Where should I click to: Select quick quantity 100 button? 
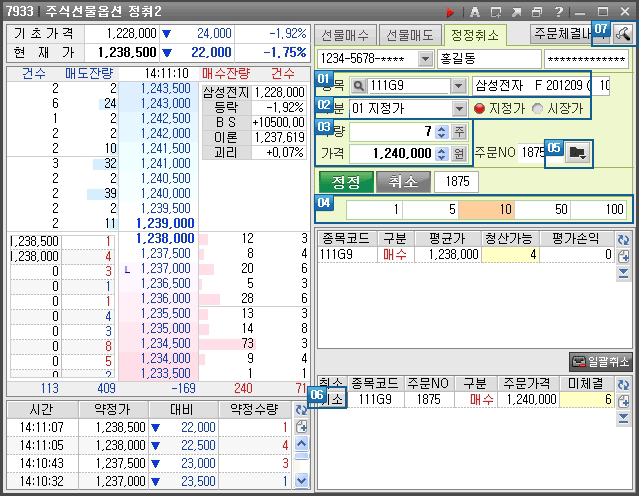click(599, 209)
